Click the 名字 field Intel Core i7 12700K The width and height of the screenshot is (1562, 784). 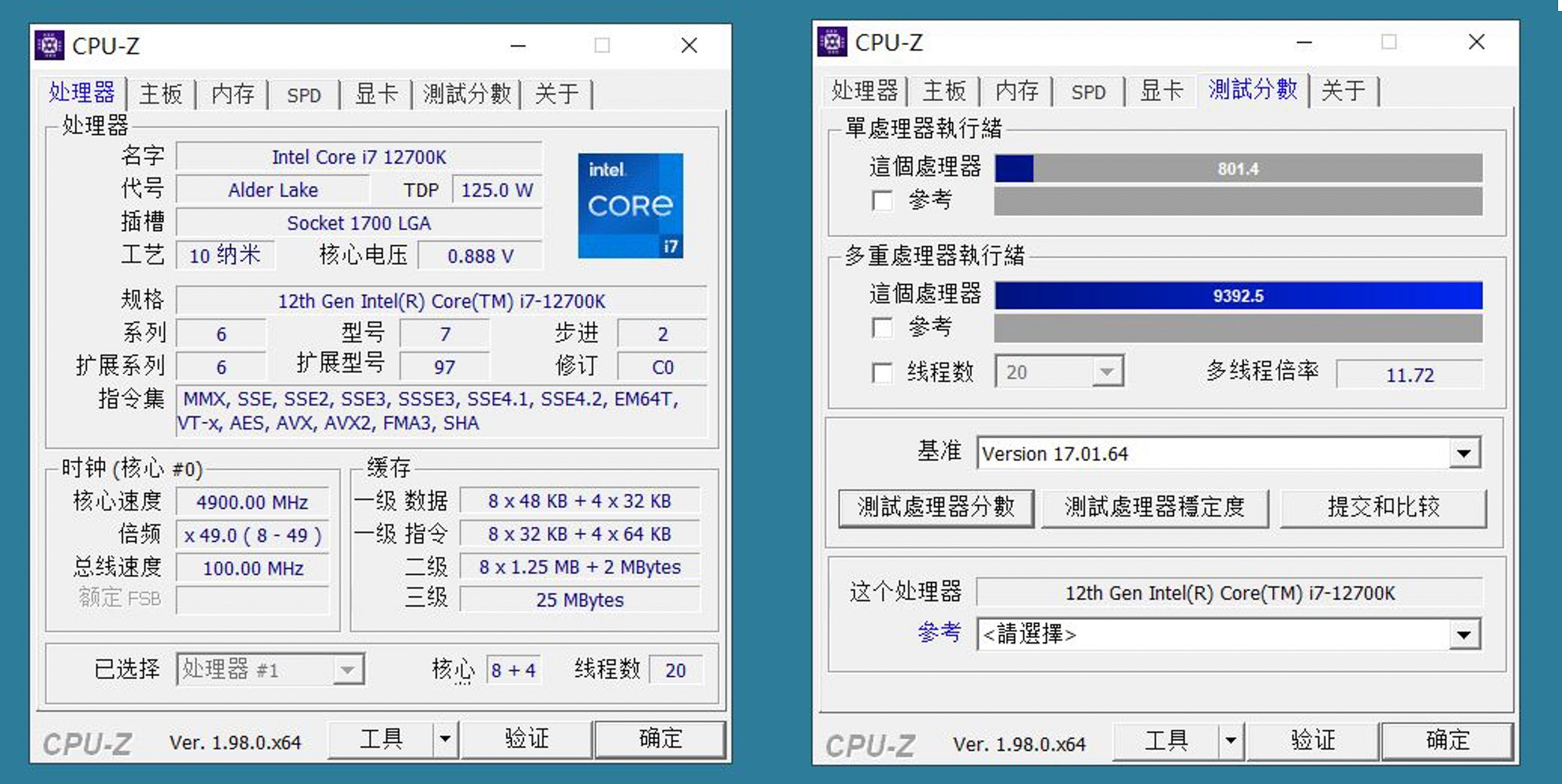tap(359, 157)
